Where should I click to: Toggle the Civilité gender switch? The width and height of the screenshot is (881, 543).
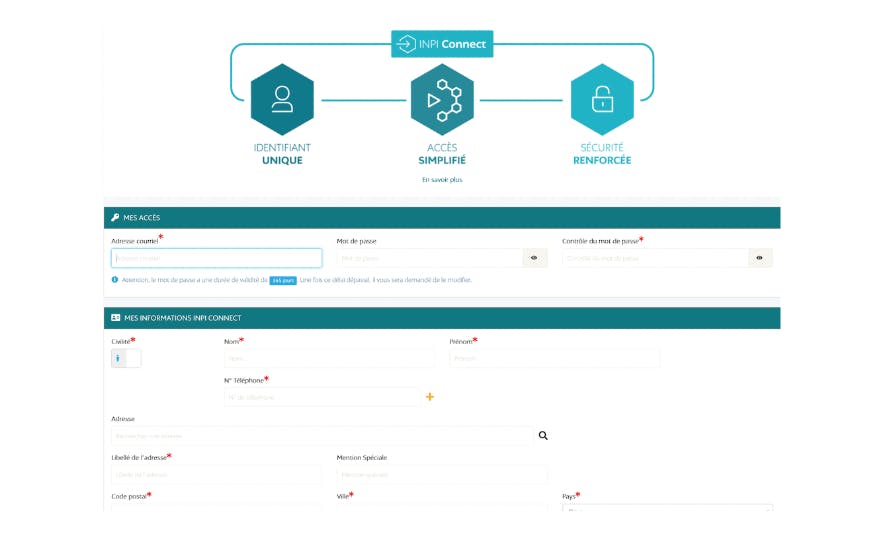[x=126, y=358]
